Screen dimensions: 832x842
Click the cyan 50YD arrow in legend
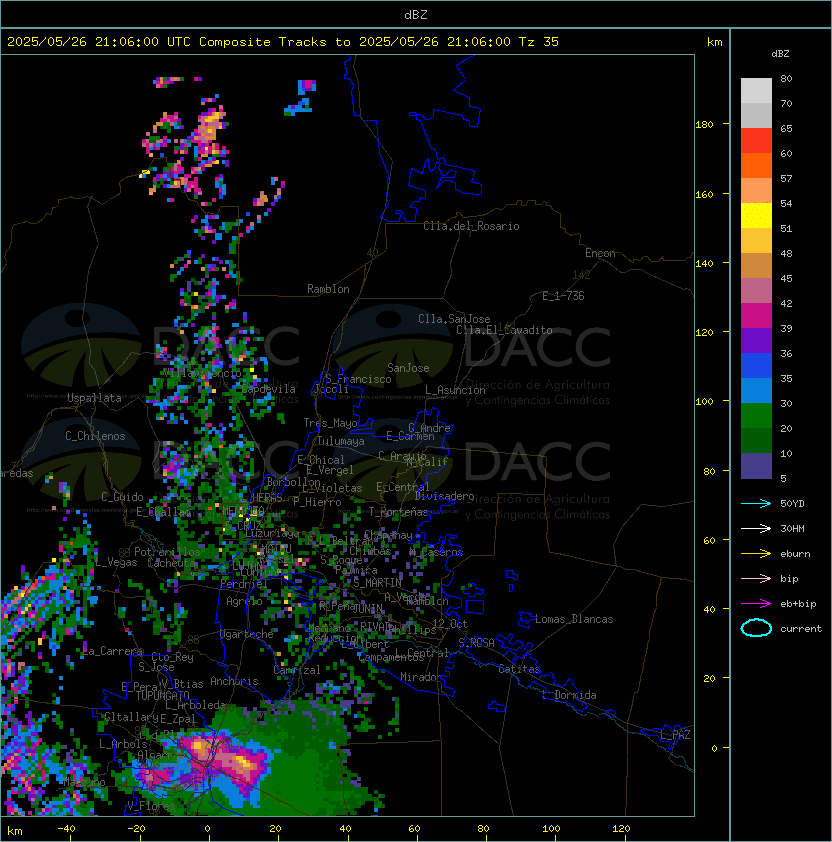(756, 503)
